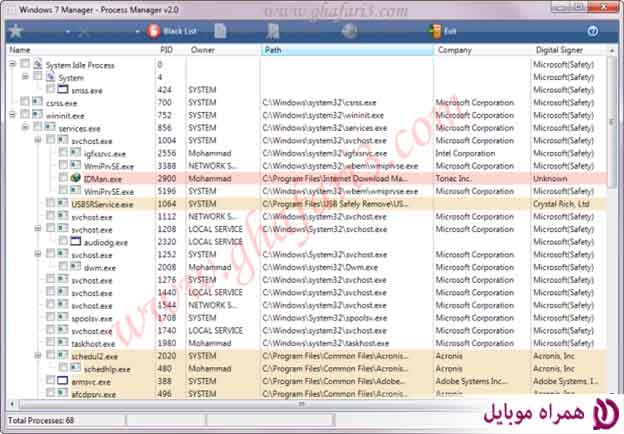Select the WmiPrvSE.exe row with PID 5196
The height and width of the screenshot is (434, 624).
point(306,191)
